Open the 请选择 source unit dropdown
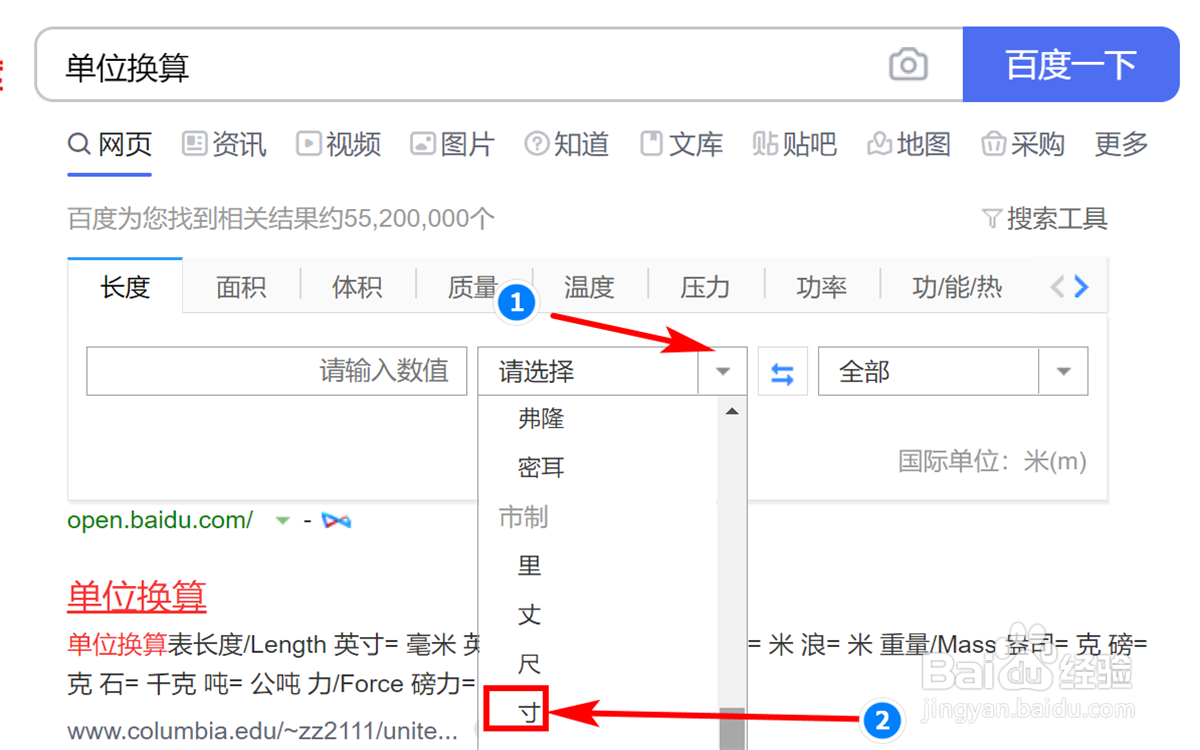This screenshot has height=750, width=1200. (x=613, y=372)
